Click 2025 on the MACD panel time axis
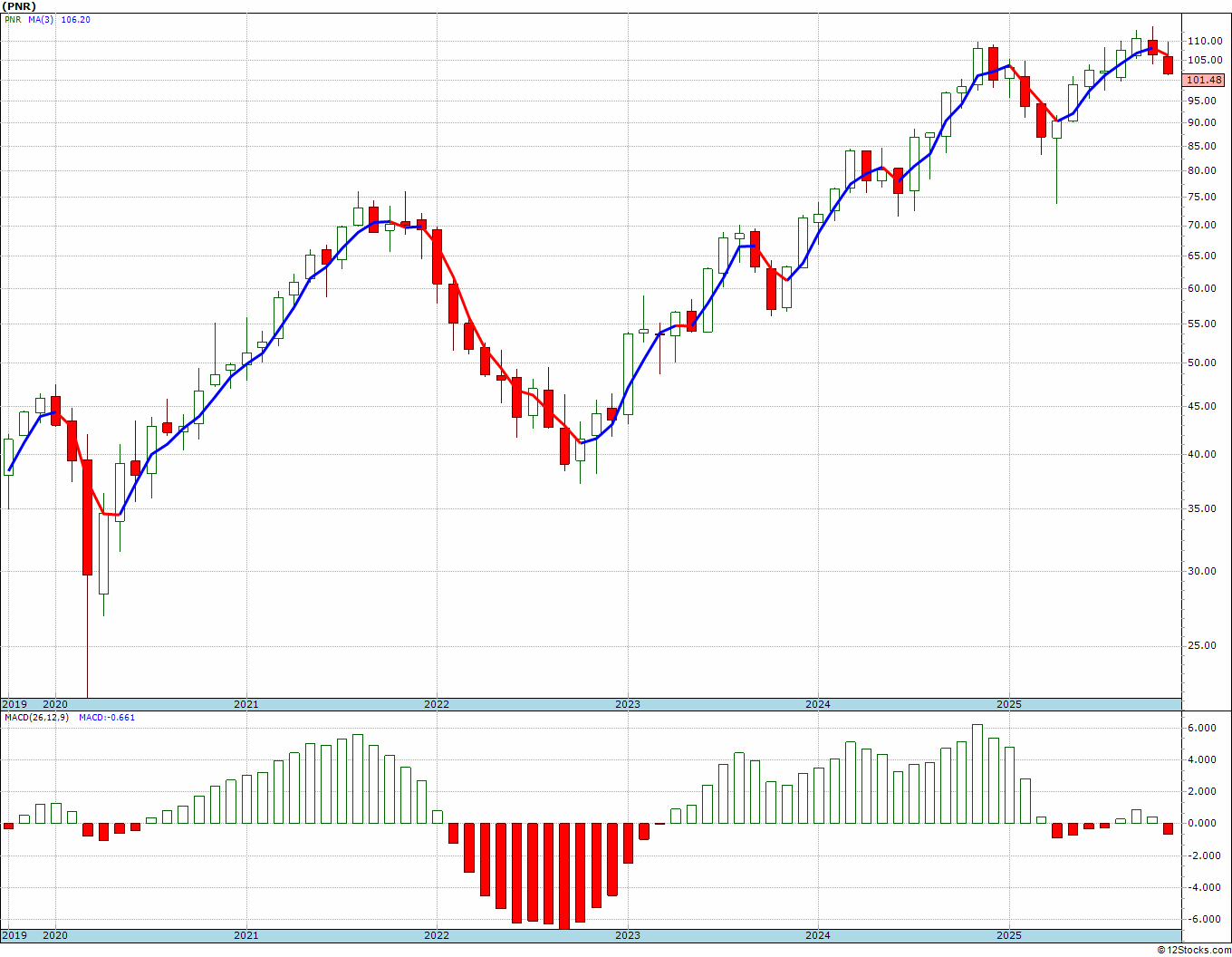Viewport: 1232px width, 957px height. [x=1009, y=935]
